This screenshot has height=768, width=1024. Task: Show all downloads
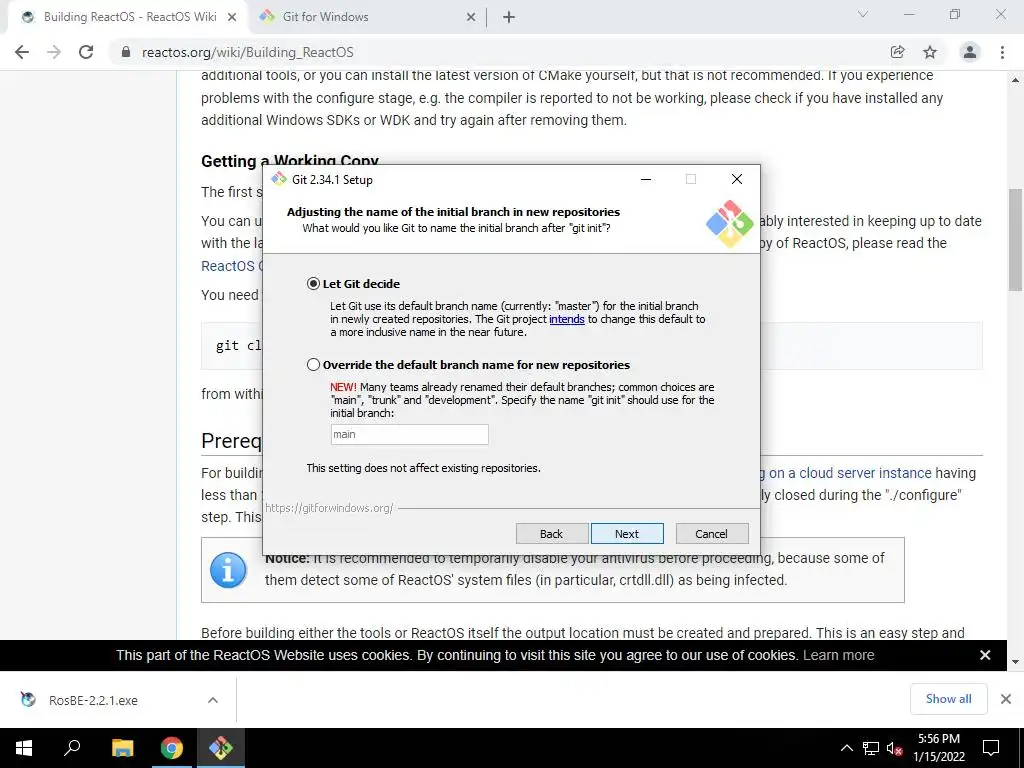[x=948, y=699]
